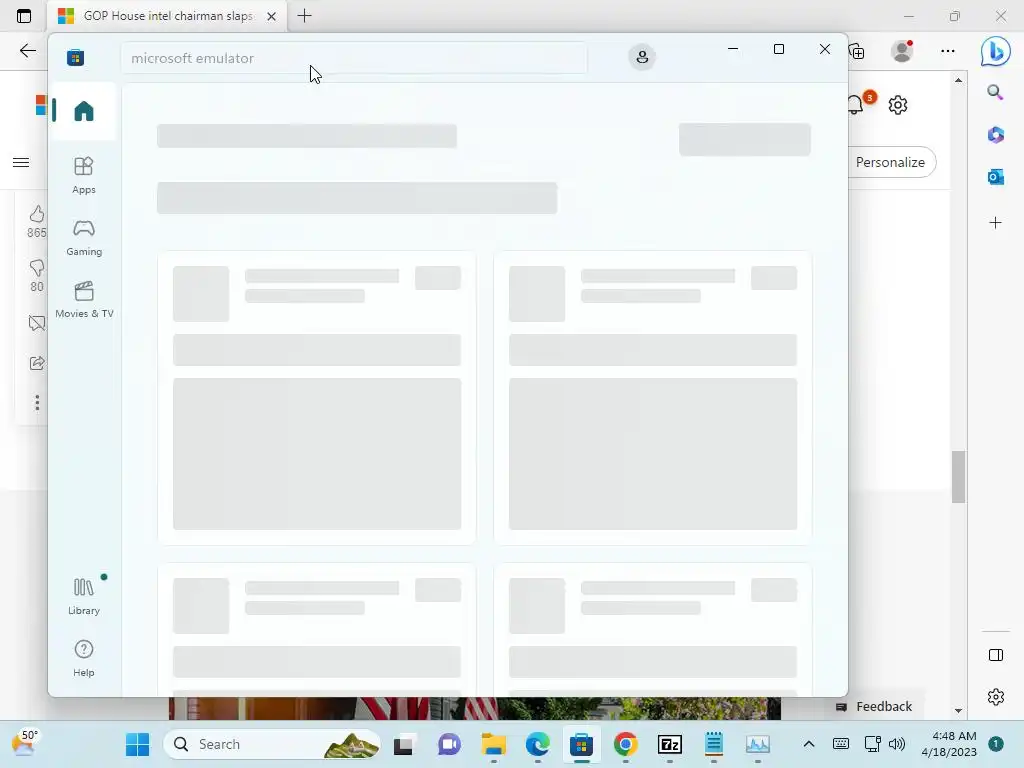
Task: Dislike the article with thumbs down
Action: [x=37, y=268]
